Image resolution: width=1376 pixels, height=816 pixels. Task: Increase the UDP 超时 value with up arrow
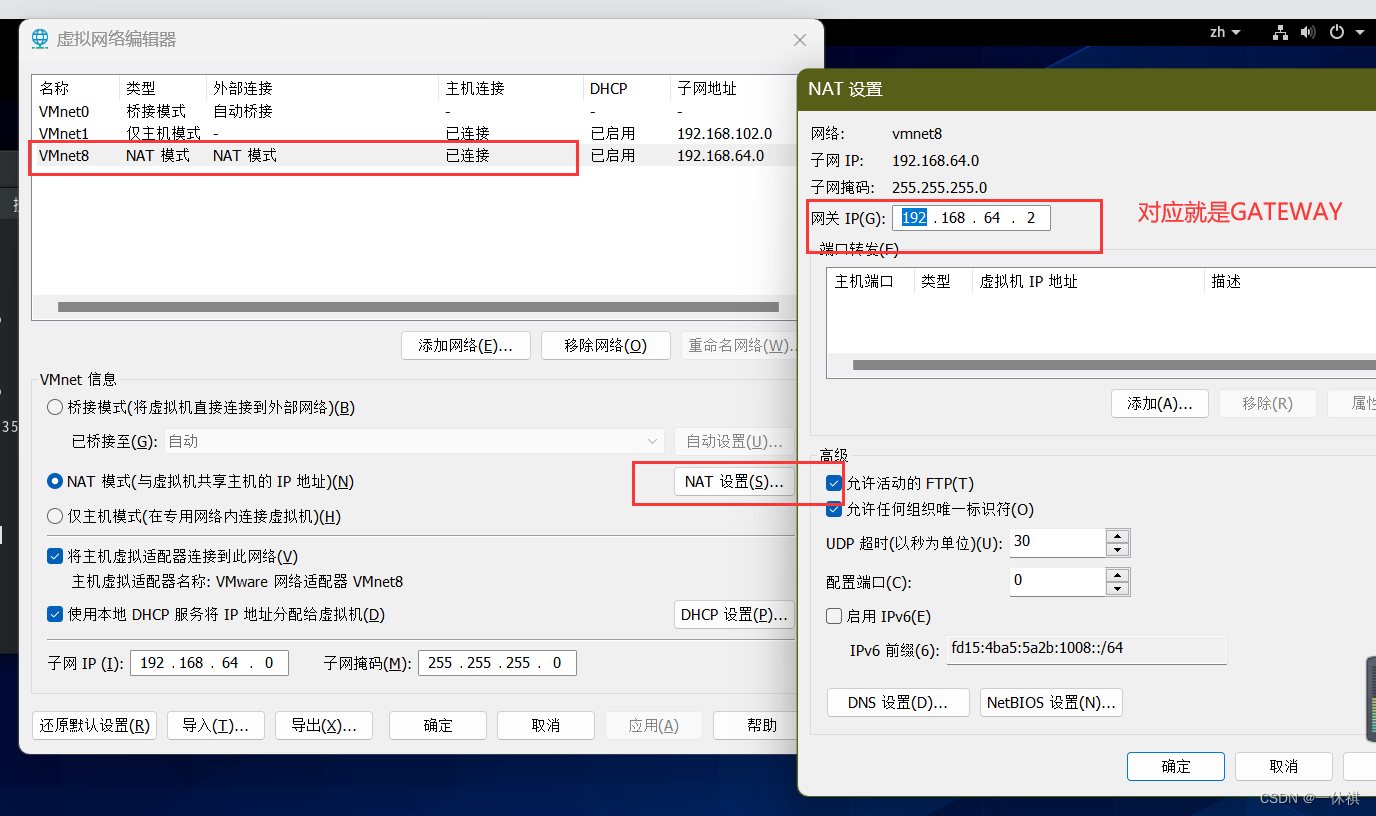point(1118,536)
